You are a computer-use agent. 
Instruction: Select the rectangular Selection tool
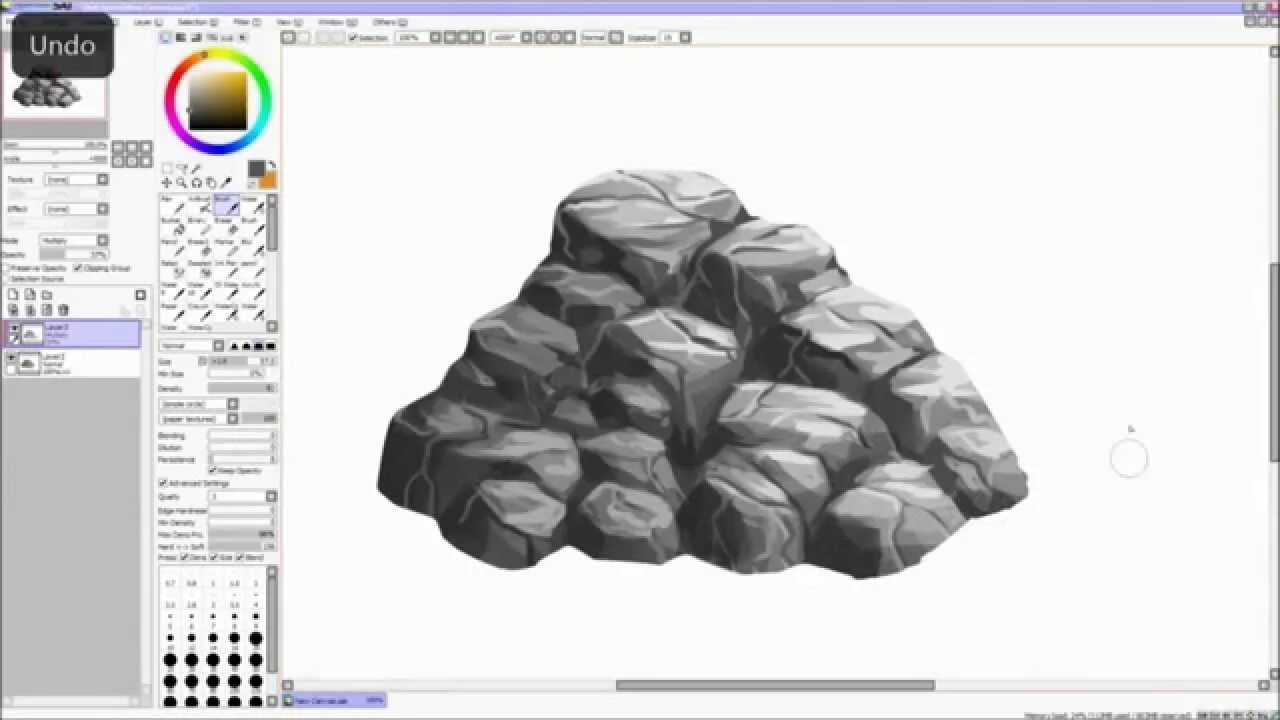167,169
